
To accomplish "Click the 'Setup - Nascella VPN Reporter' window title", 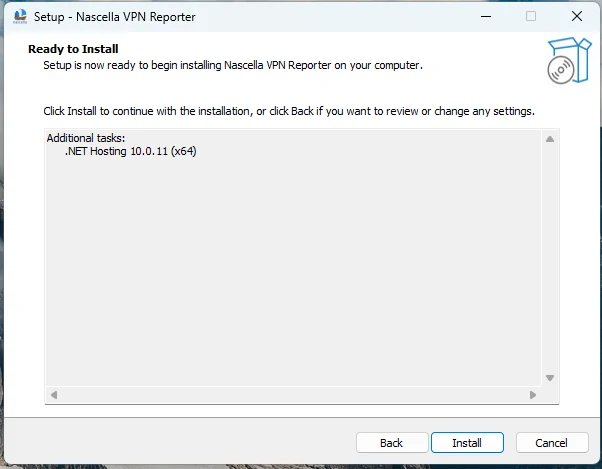I will (115, 17).
